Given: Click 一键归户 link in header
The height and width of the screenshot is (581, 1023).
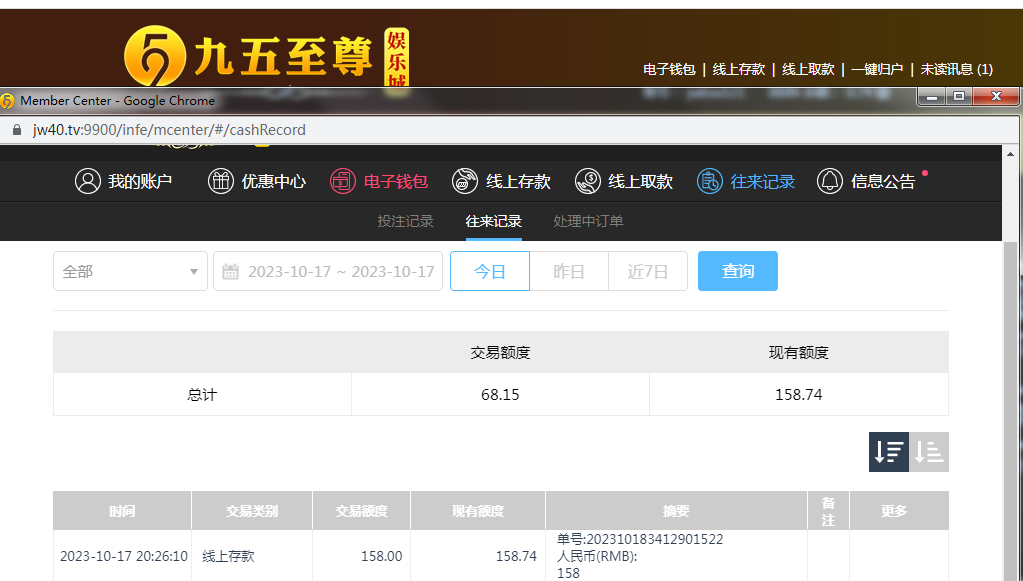Looking at the screenshot, I should pos(877,69).
